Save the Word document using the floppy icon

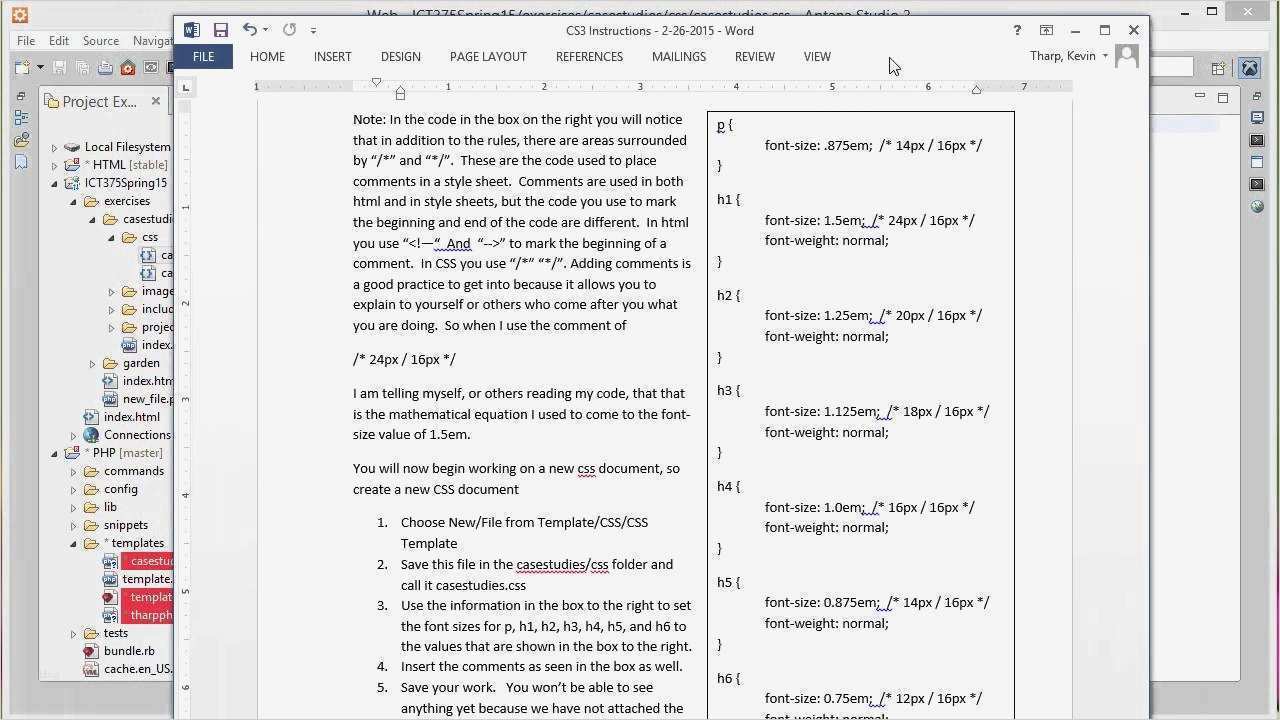click(x=221, y=31)
